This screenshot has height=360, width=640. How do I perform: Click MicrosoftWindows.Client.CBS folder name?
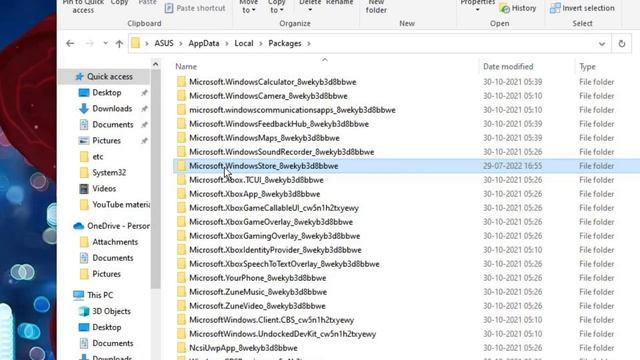pos(271,320)
